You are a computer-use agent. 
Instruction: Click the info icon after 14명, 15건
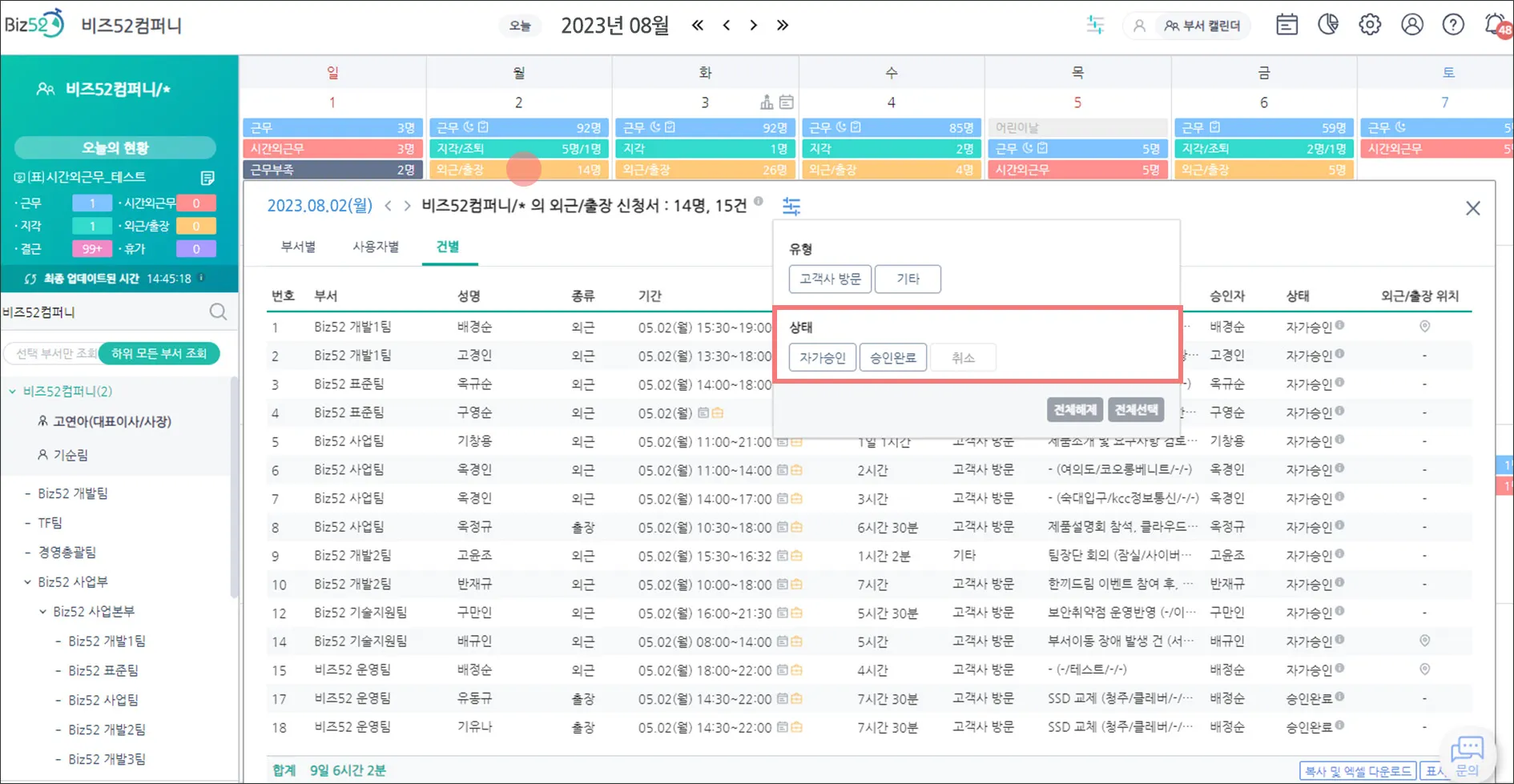coord(758,202)
